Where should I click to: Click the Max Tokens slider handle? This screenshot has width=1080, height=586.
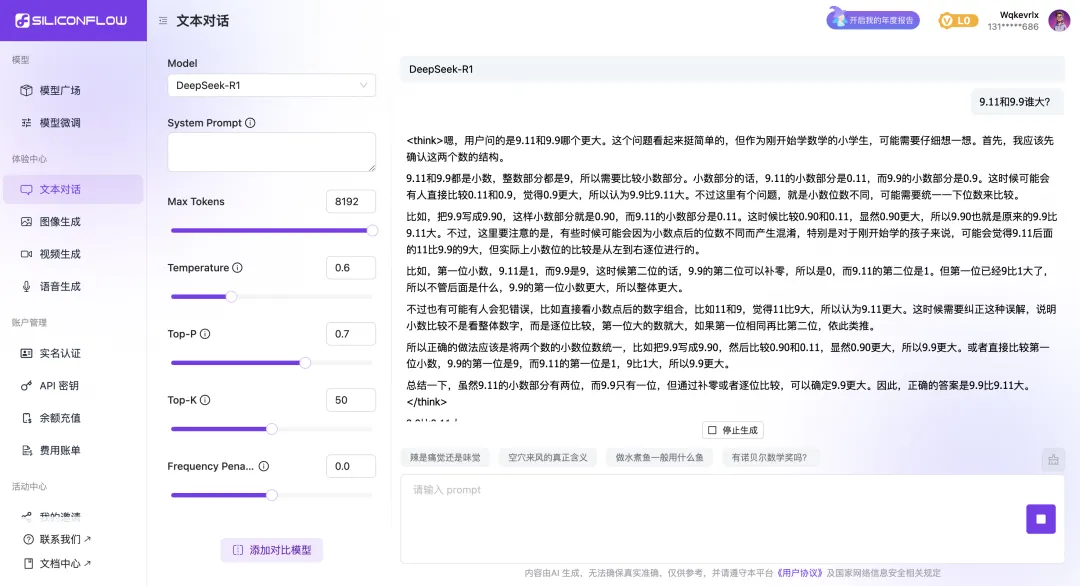tap(372, 231)
